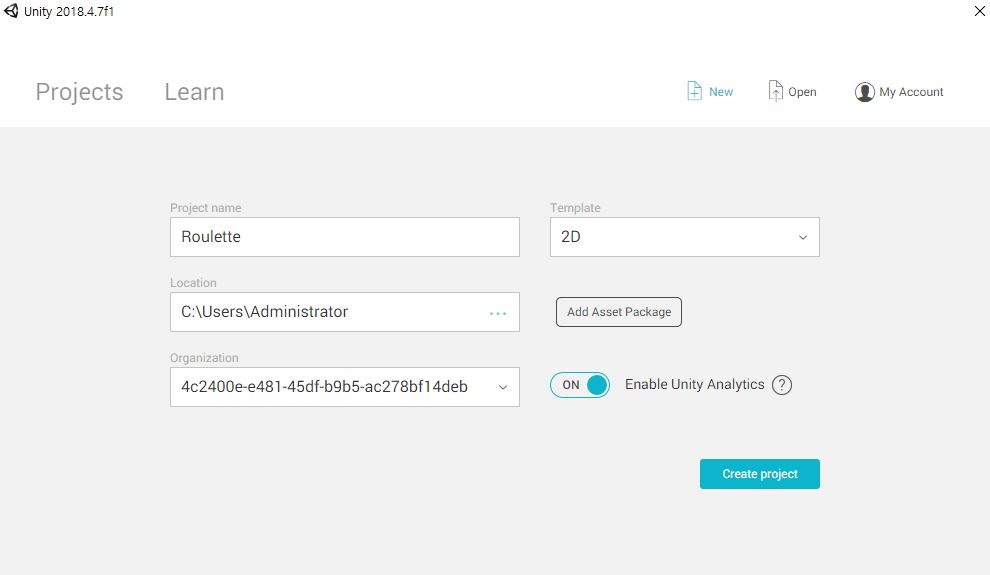Open the Enable Unity Analytics help question mark
Image resolution: width=990 pixels, height=575 pixels.
[x=782, y=385]
